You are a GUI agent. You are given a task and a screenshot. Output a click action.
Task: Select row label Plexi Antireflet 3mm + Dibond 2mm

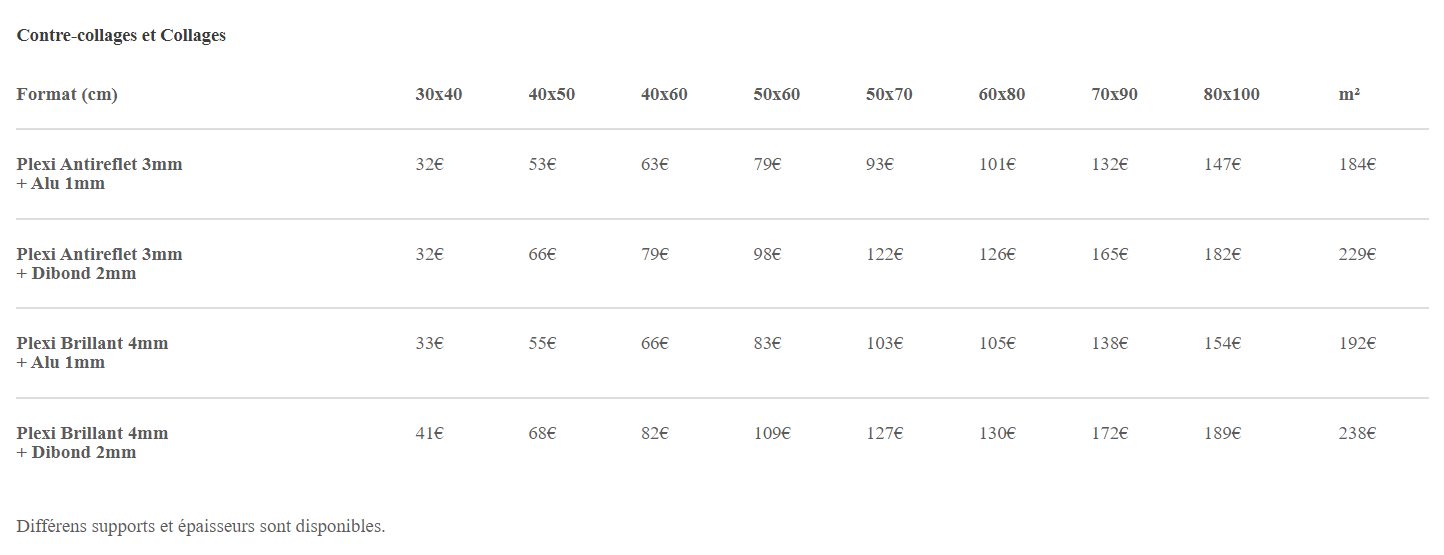tap(100, 264)
